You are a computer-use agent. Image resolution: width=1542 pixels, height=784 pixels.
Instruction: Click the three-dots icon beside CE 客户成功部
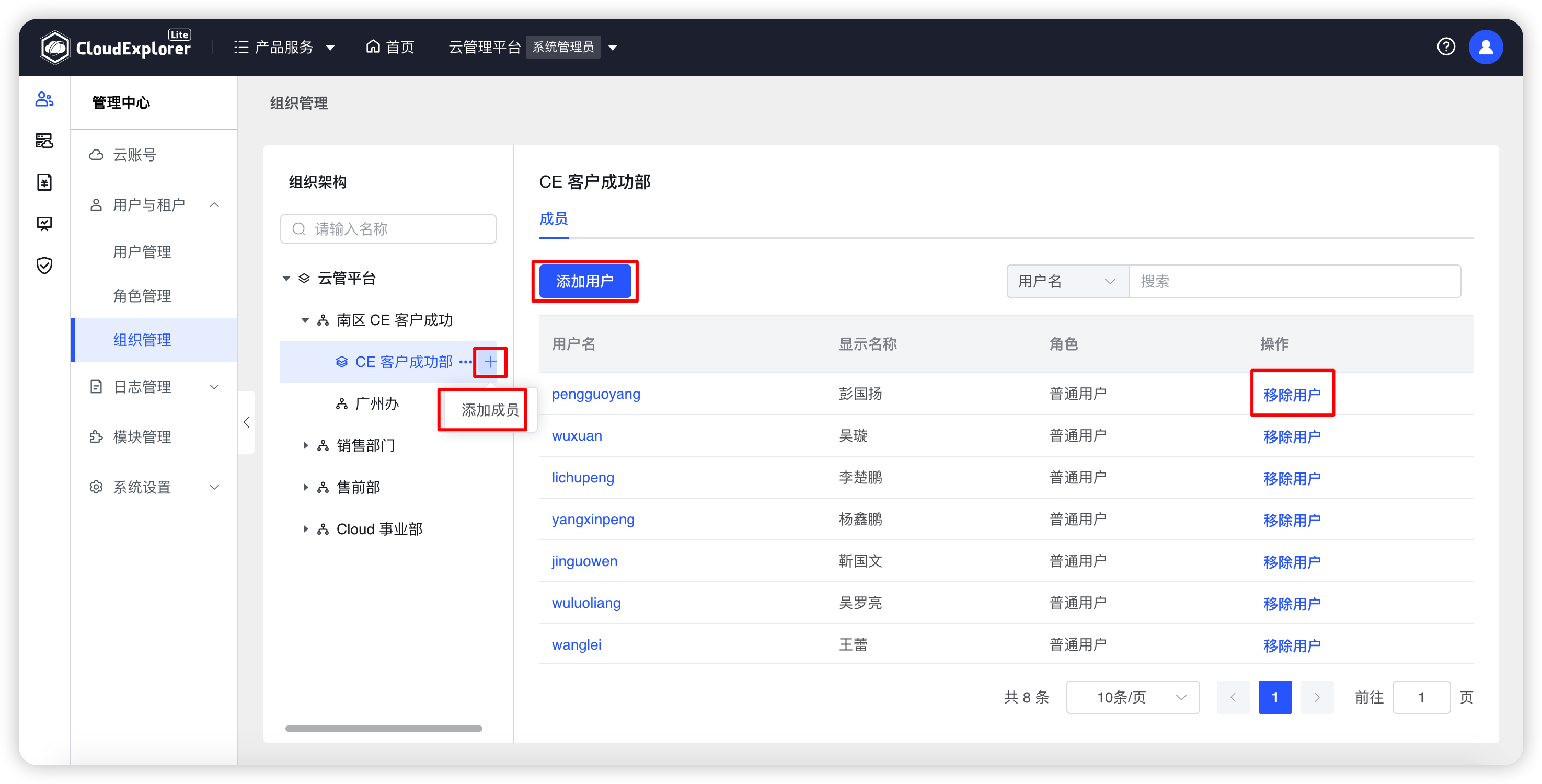(x=465, y=362)
